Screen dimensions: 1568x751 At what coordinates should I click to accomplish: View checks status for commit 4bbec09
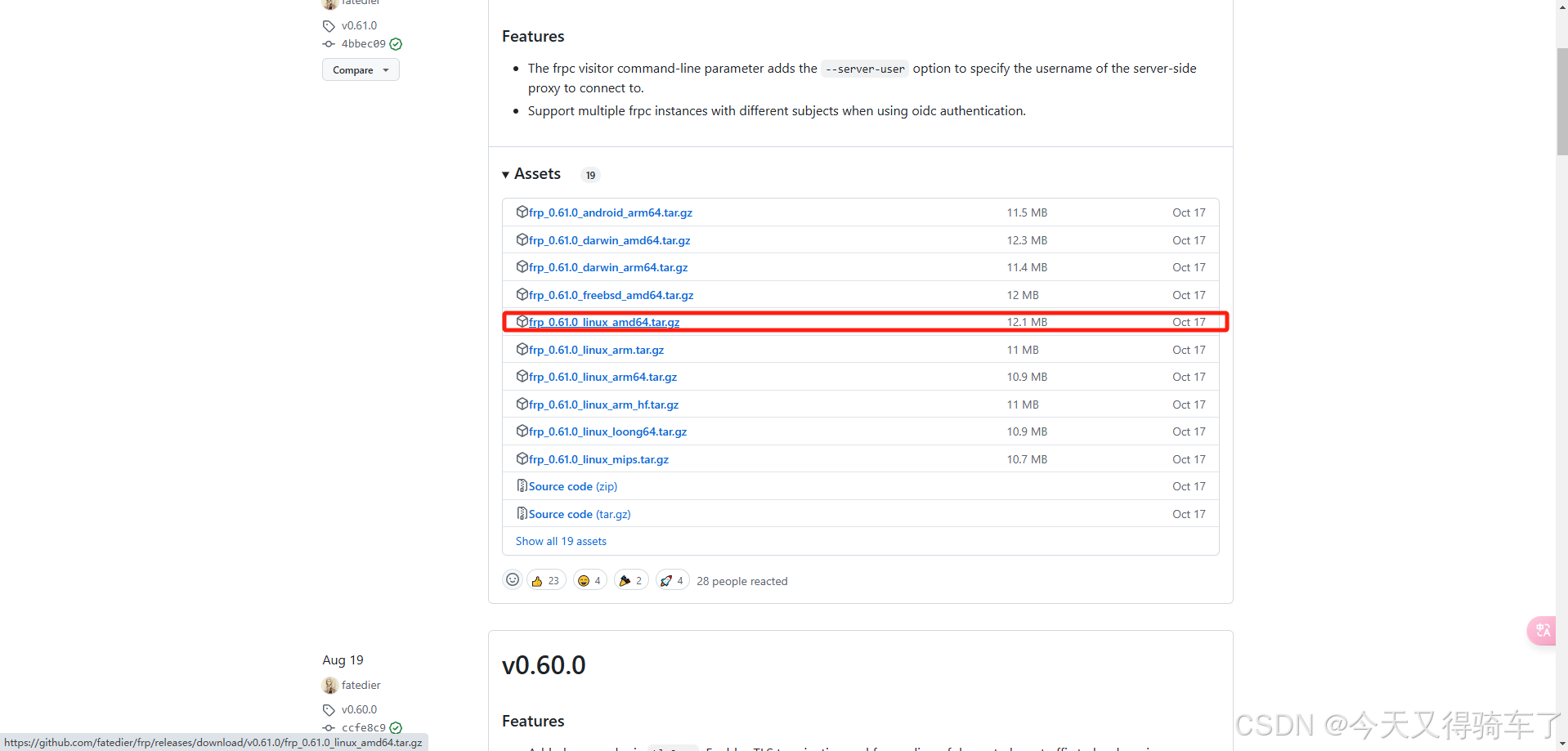coord(396,44)
